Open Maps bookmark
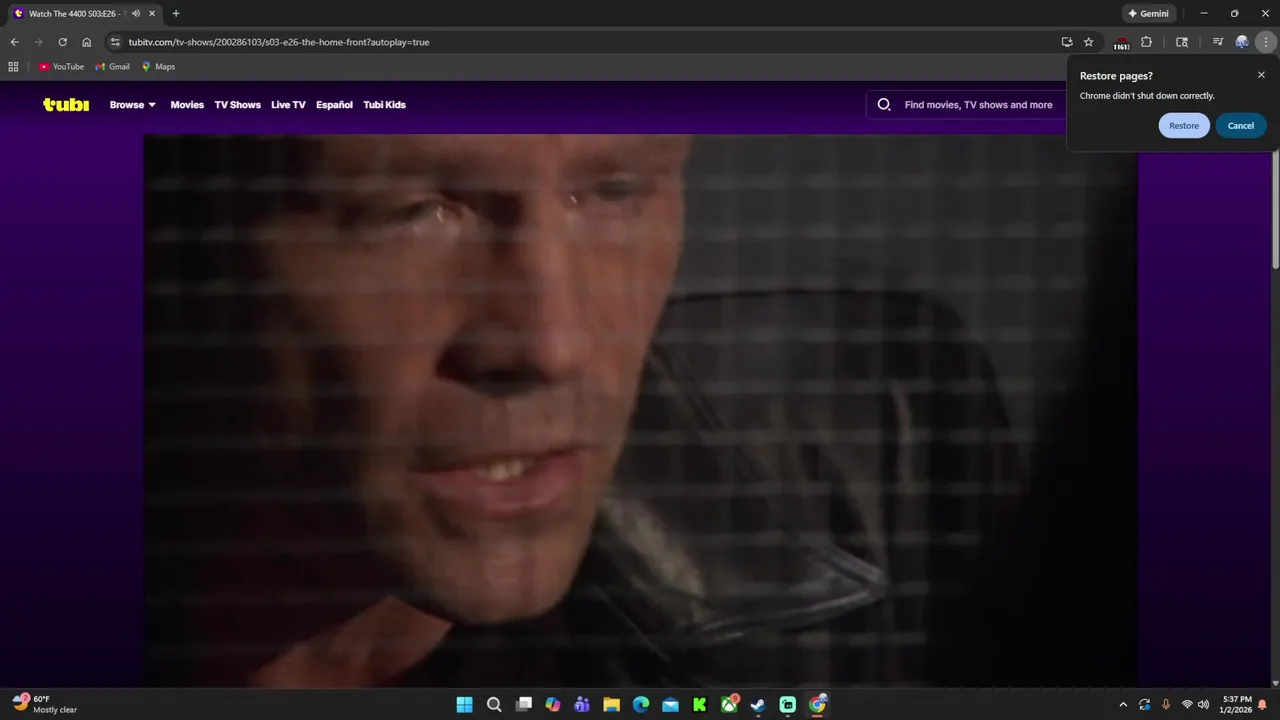The height and width of the screenshot is (720, 1280). tap(158, 67)
